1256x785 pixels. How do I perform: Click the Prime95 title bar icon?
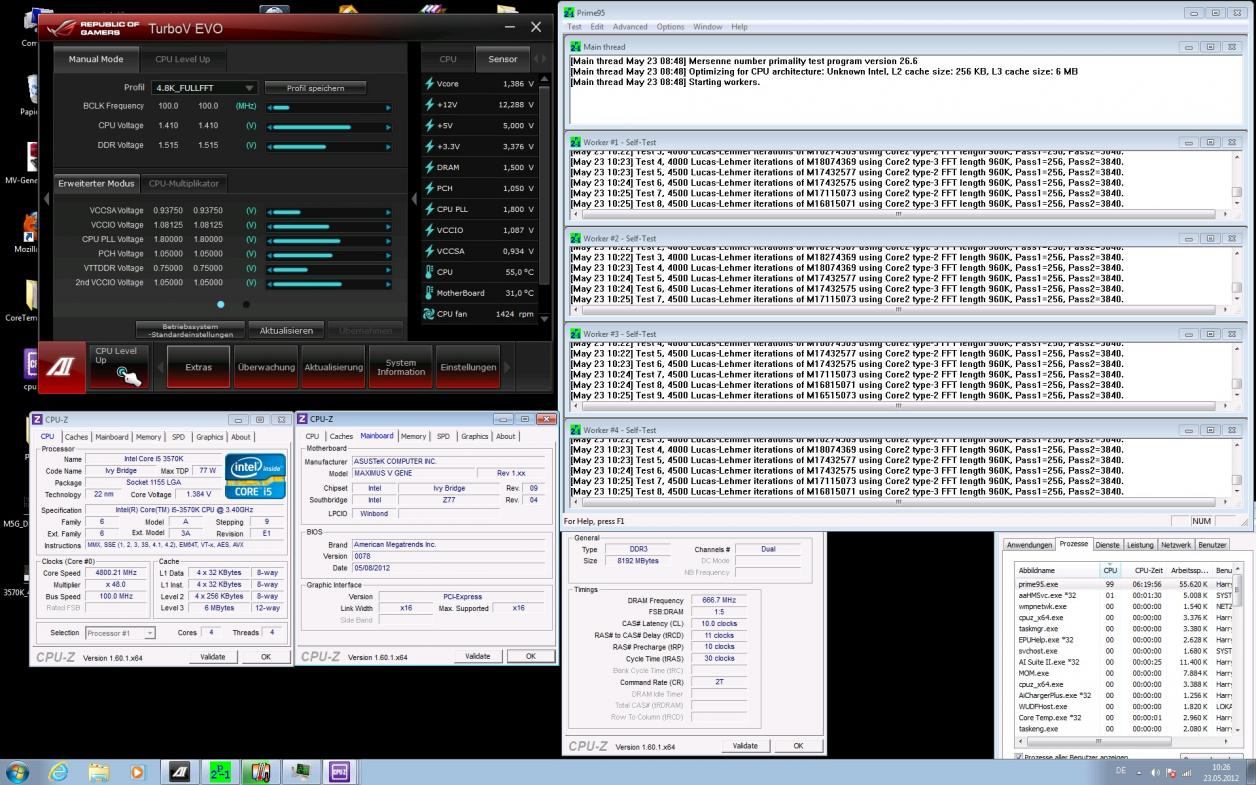click(x=570, y=12)
